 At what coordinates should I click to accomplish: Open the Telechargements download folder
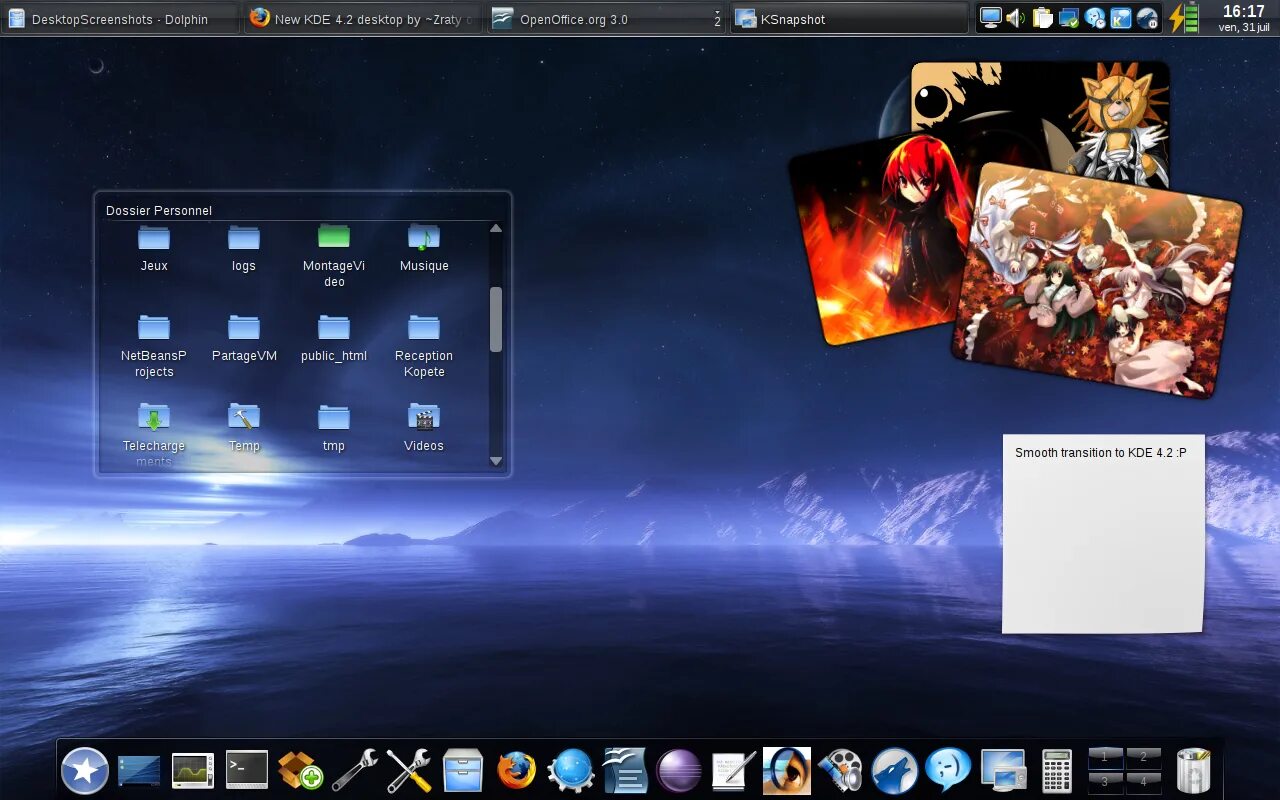[154, 435]
